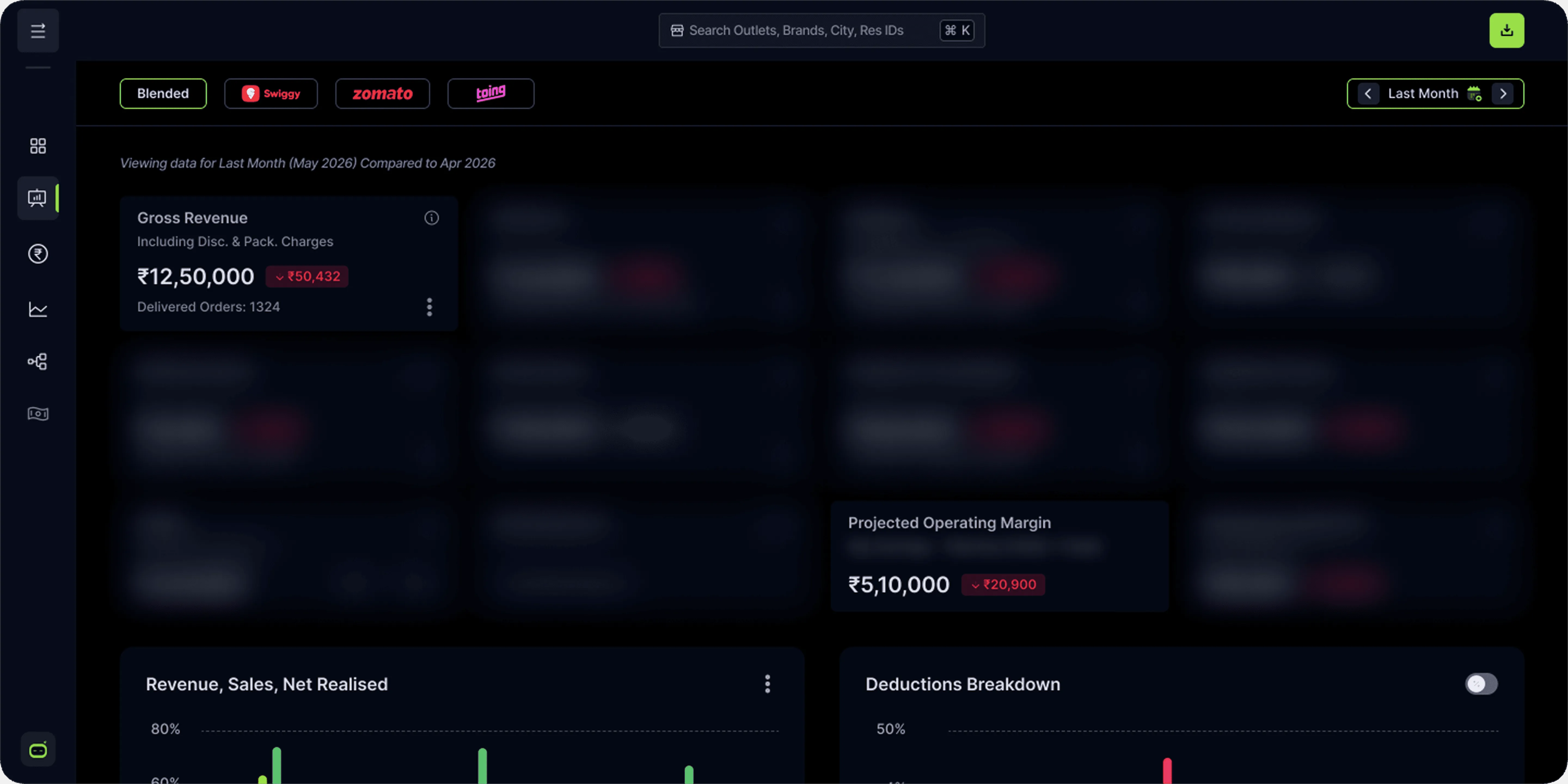This screenshot has width=1568, height=784.
Task: Click the calendar icon beside Last Month
Action: click(x=1474, y=94)
